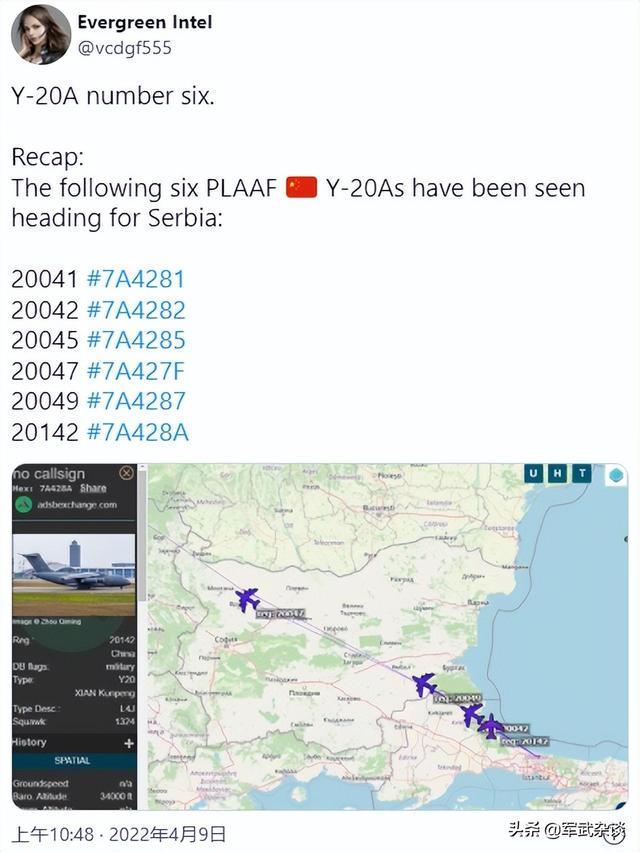The height and width of the screenshot is (852, 640).
Task: Open hashtag #7A427F link
Action: 136,371
